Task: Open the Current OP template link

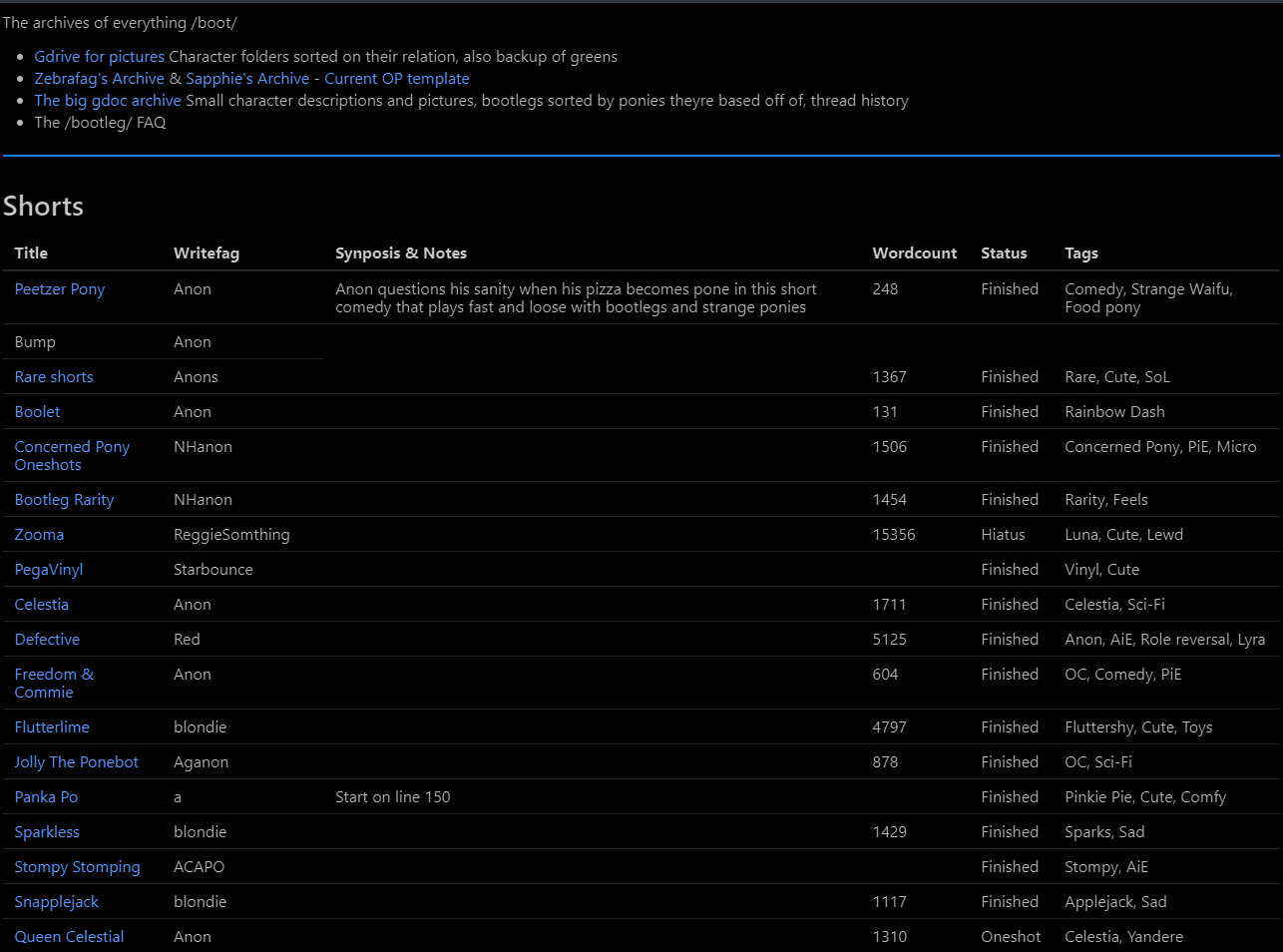Action: tap(397, 79)
